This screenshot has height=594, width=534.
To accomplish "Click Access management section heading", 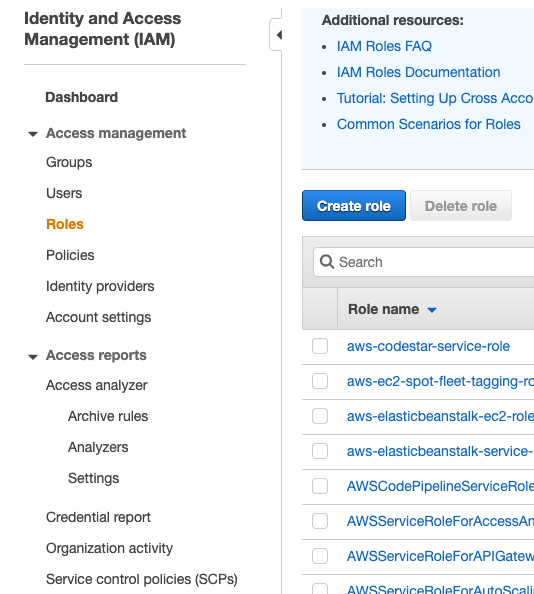I will pos(116,133).
